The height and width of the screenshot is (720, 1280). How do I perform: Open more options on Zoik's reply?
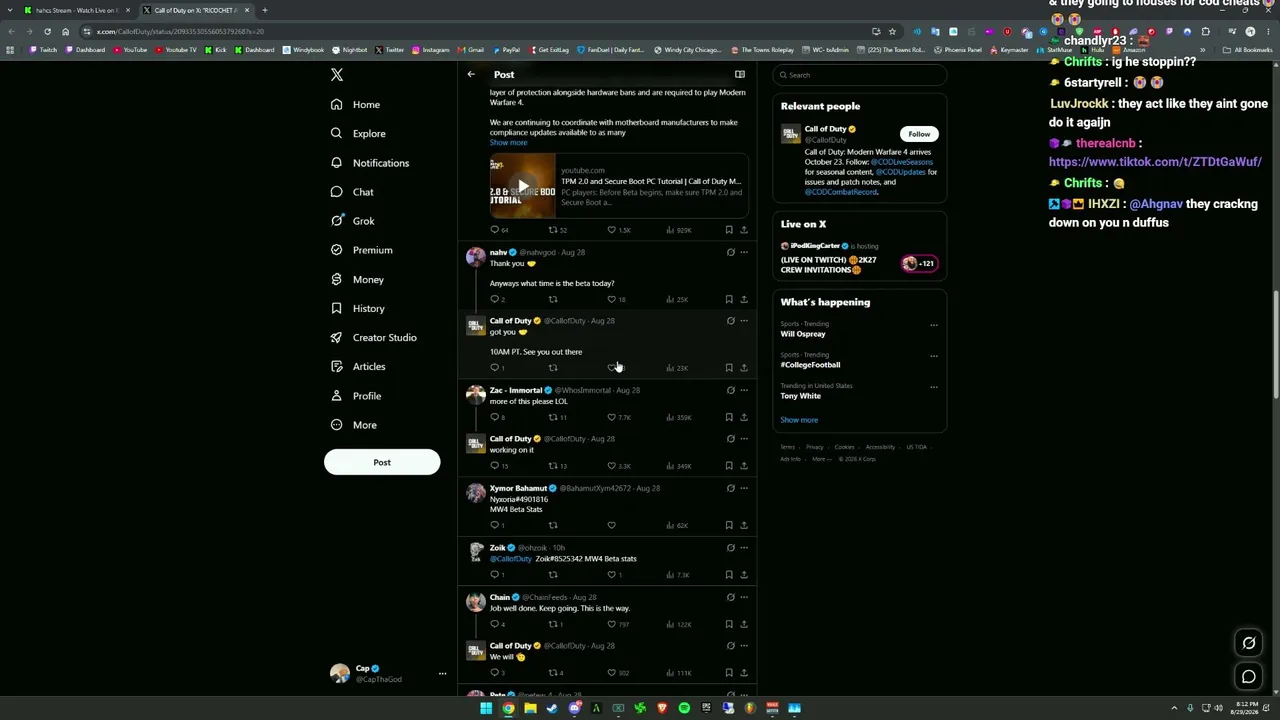coord(744,548)
